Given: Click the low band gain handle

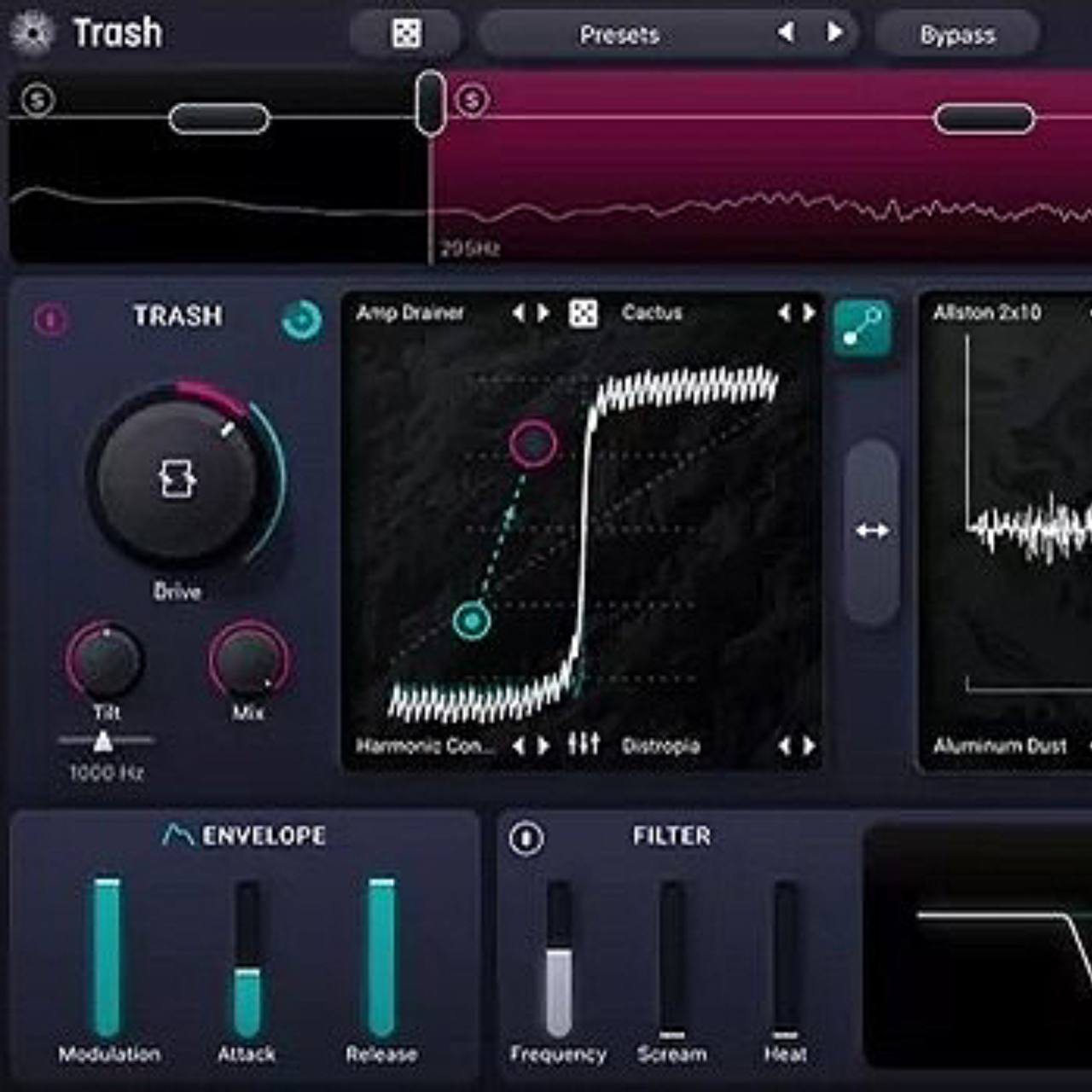Looking at the screenshot, I should pos(219,119).
